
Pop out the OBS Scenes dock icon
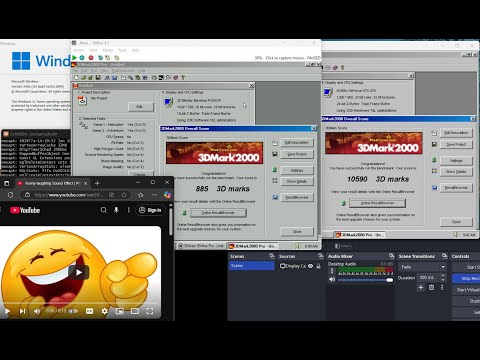(272, 256)
